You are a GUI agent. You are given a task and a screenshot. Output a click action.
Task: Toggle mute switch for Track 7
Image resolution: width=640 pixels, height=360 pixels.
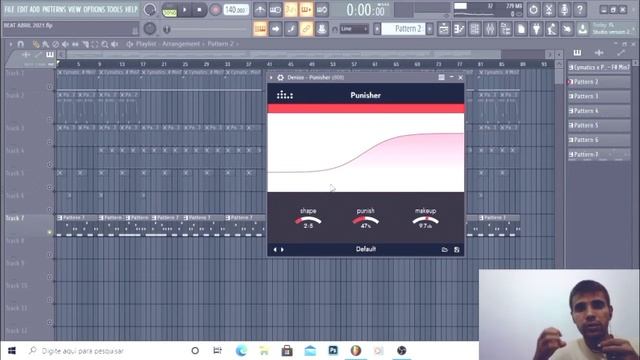[50, 233]
